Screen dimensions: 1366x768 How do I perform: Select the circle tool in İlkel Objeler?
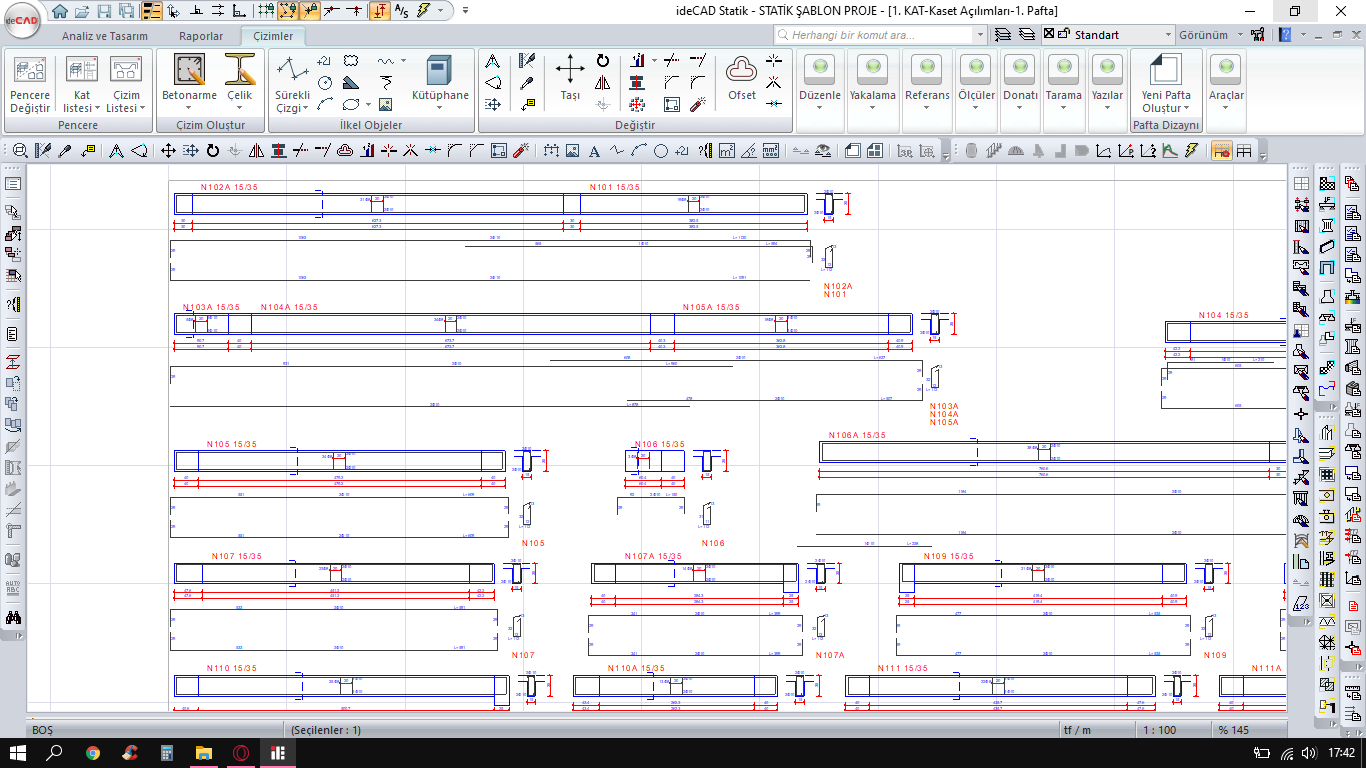click(324, 82)
